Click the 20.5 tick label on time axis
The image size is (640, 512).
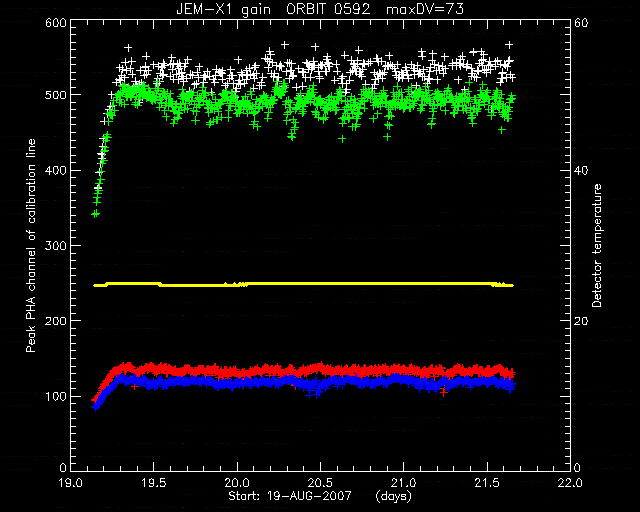pos(320,483)
